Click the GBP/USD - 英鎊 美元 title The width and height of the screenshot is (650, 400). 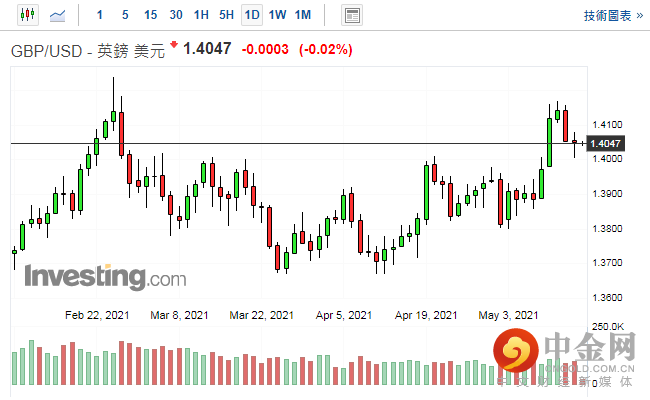[x=87, y=51]
